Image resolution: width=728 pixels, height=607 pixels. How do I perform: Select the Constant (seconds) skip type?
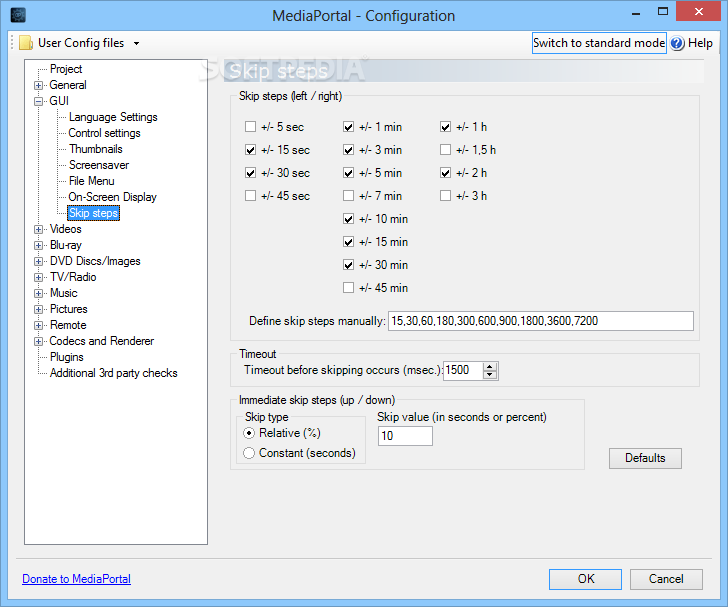[x=249, y=453]
